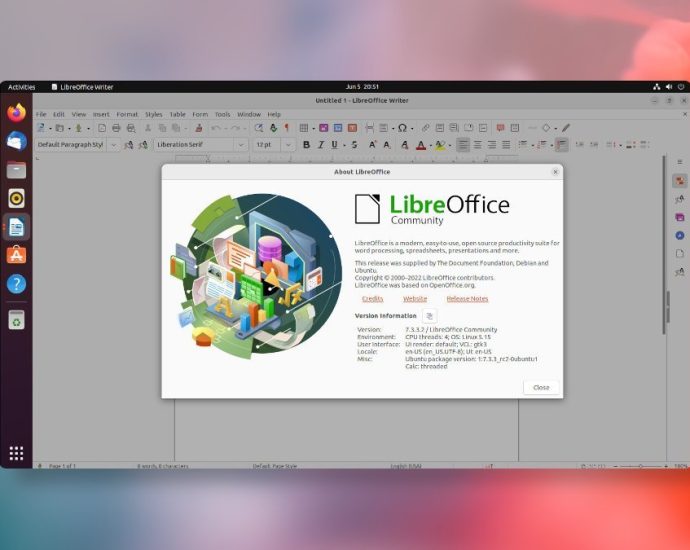Click the Insert Chart icon
690x550 pixels.
click(x=338, y=128)
